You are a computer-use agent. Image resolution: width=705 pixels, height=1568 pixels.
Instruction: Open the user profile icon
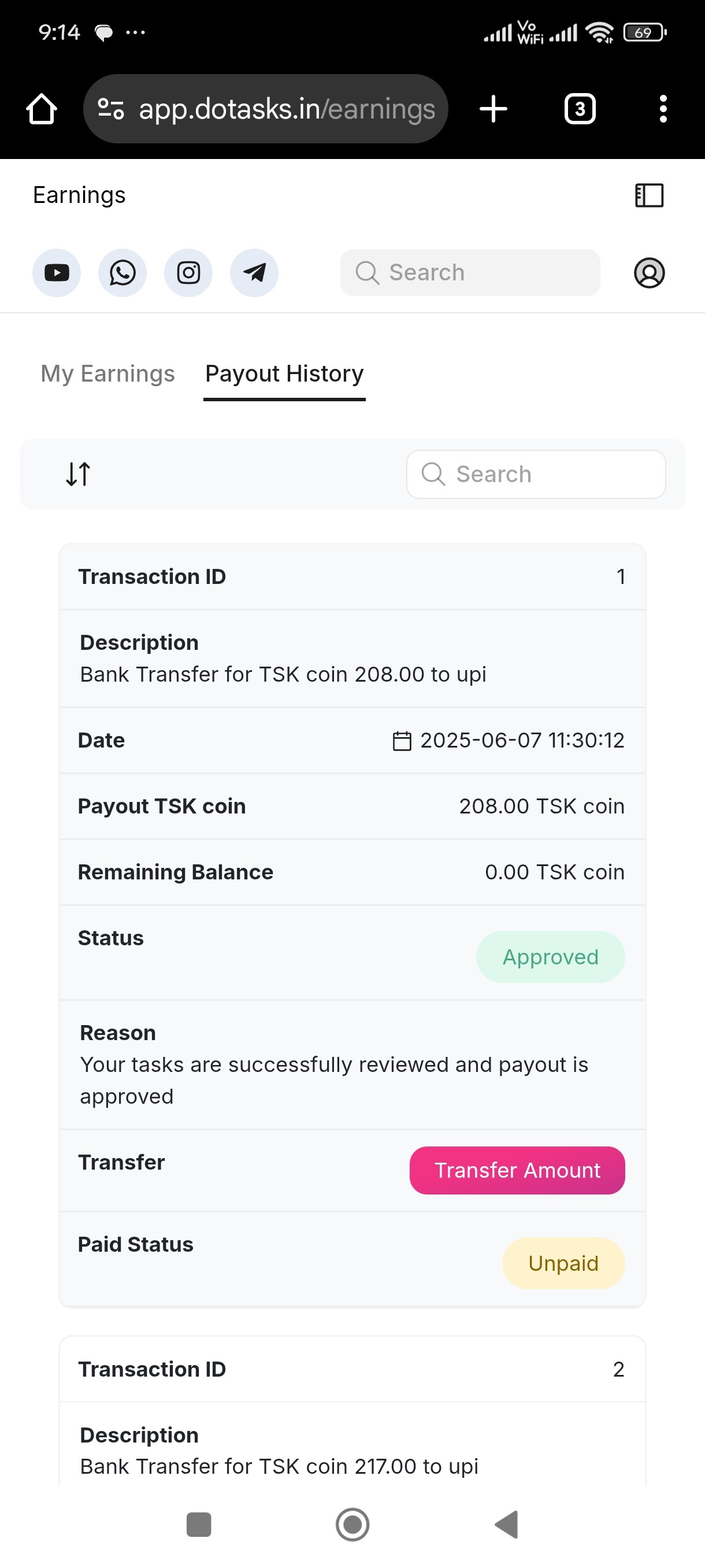point(649,273)
